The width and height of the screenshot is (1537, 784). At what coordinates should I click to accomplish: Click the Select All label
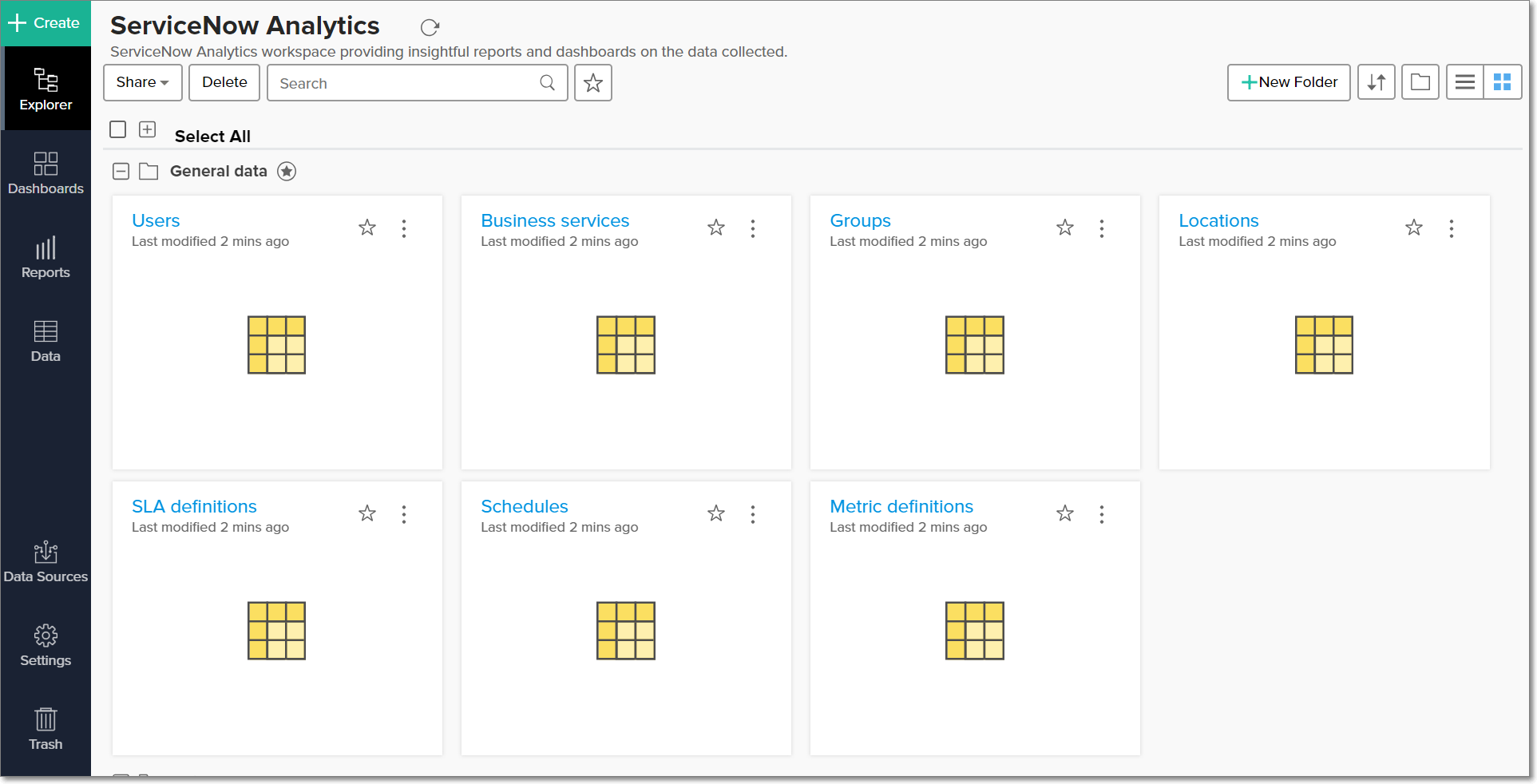pyautogui.click(x=212, y=137)
